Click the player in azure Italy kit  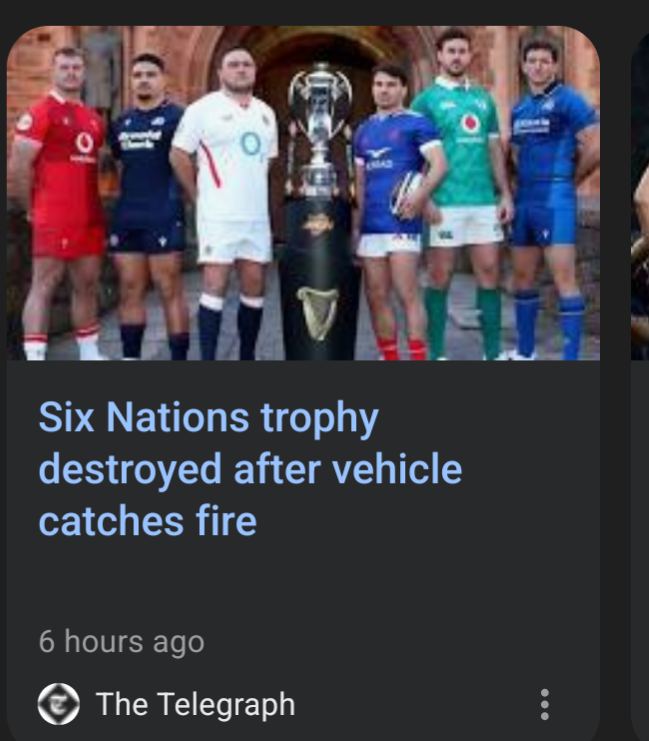551,198
